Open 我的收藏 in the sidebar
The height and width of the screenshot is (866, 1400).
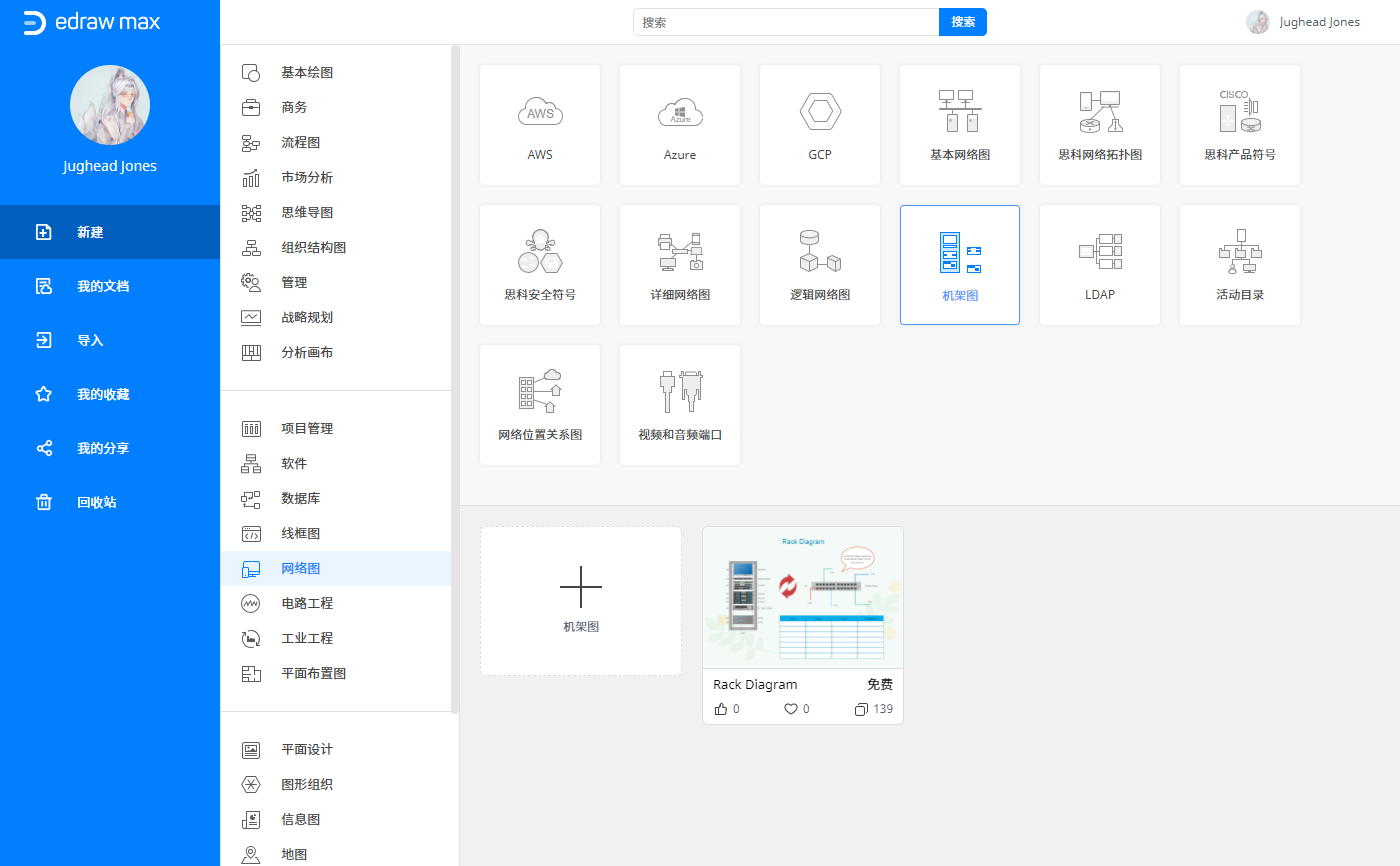tap(110, 394)
